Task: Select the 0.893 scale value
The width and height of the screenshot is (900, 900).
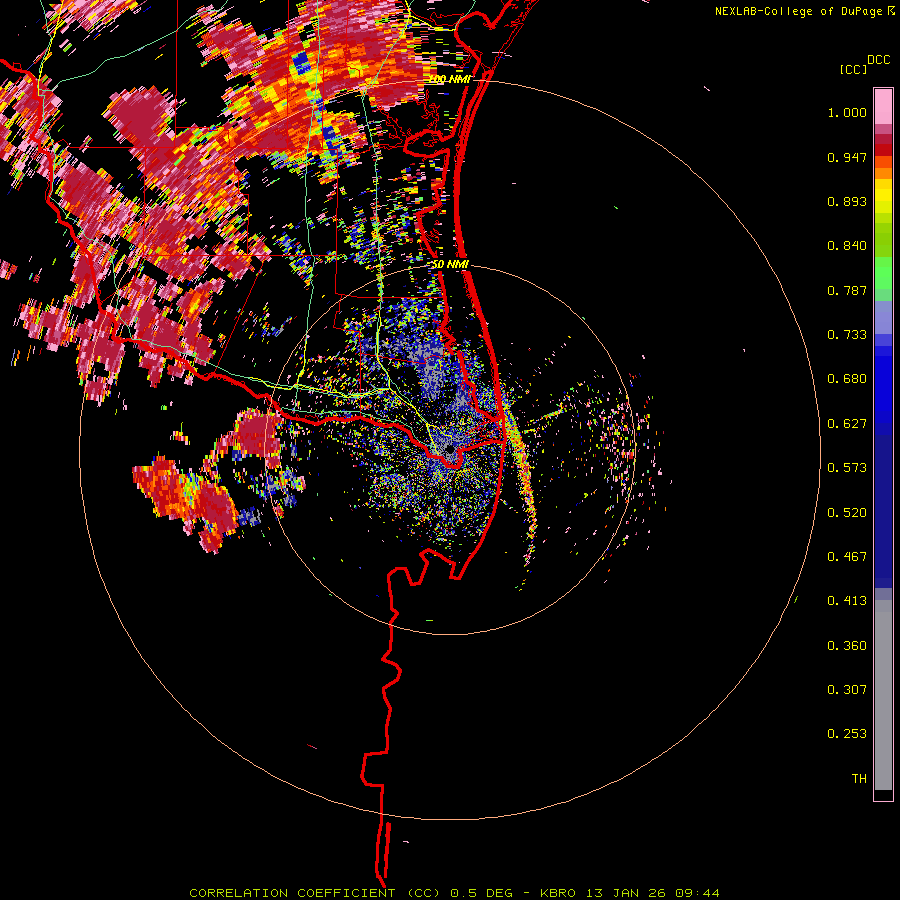Action: click(x=847, y=201)
